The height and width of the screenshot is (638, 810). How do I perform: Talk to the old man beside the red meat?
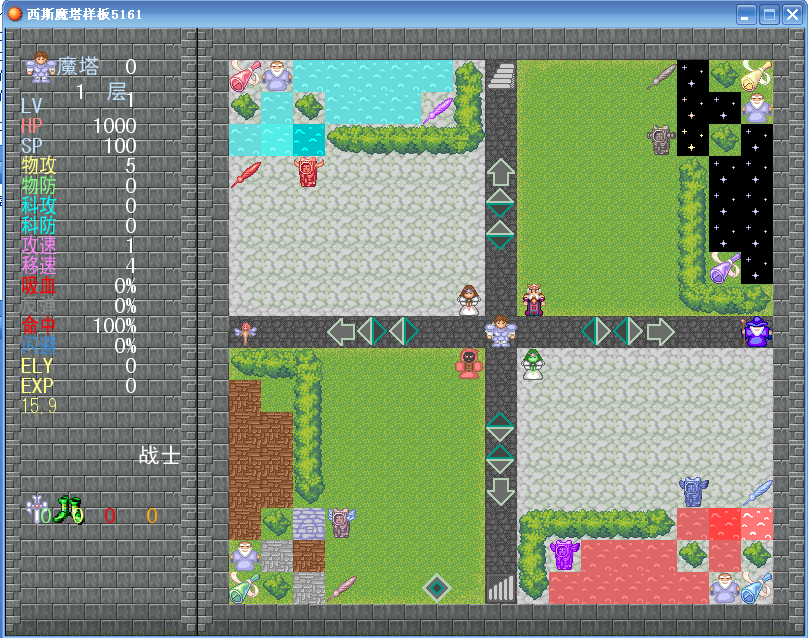click(277, 76)
